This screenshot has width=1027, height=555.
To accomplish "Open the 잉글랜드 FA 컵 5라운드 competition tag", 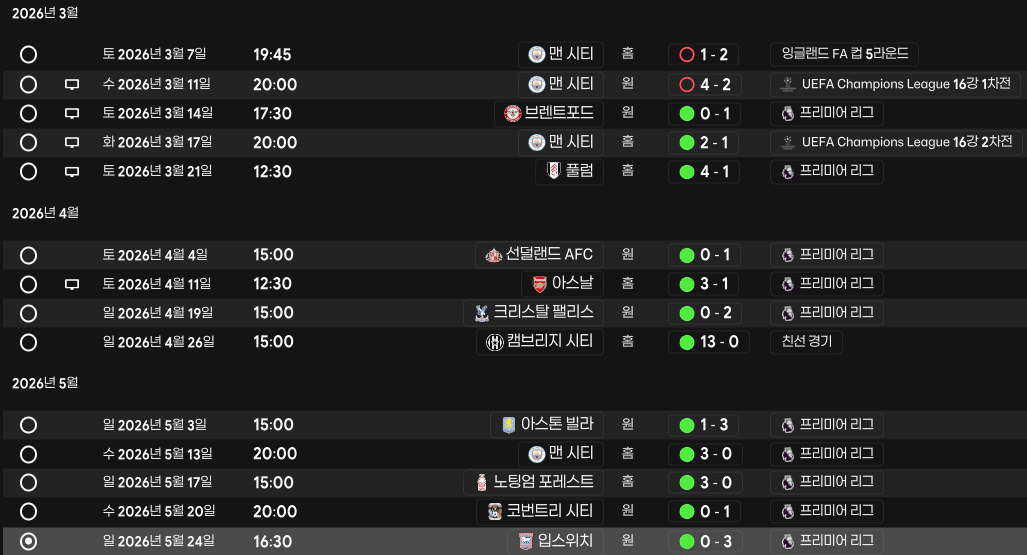I will point(844,54).
